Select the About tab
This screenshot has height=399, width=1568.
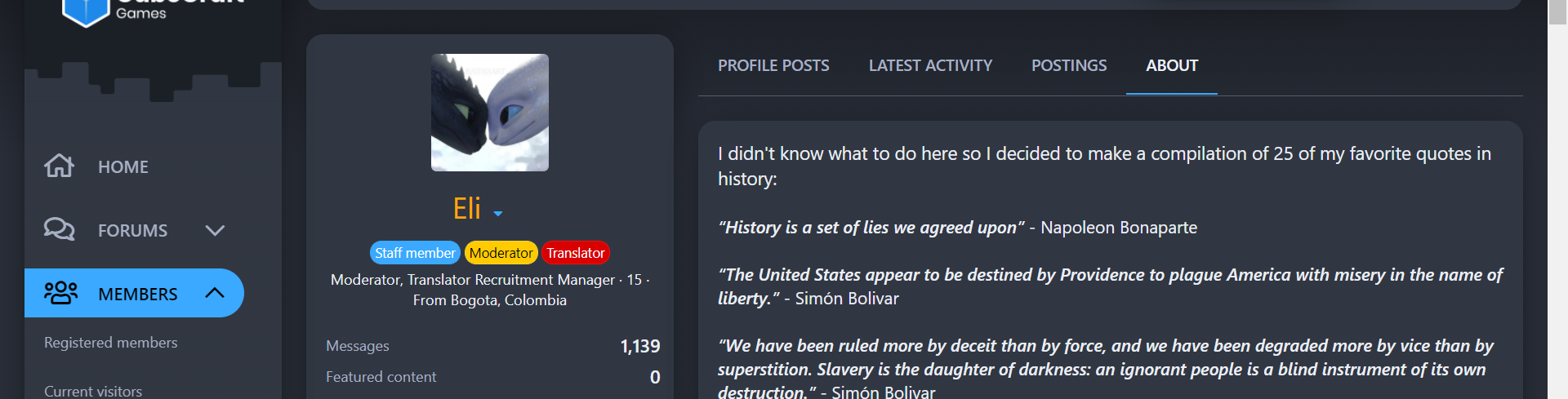1172,65
